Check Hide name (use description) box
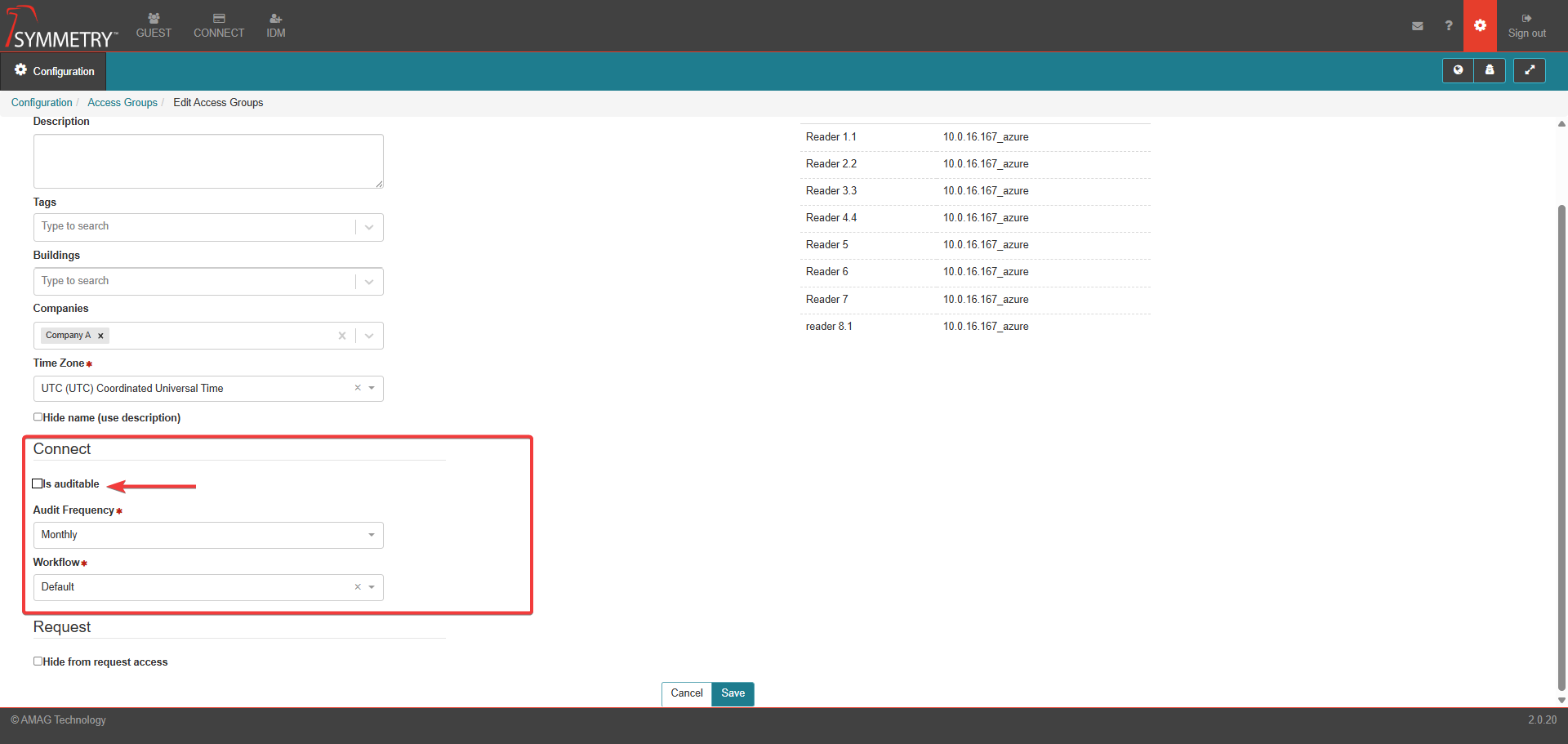The height and width of the screenshot is (744, 1568). 38,417
